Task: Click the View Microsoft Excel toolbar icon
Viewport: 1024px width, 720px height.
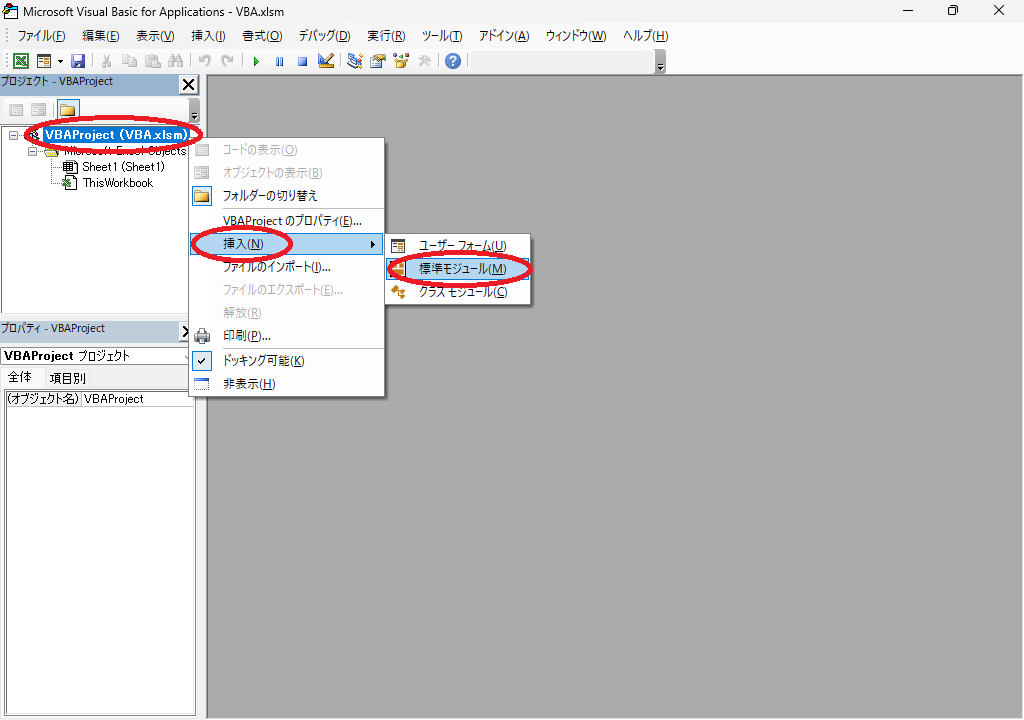Action: (x=21, y=61)
